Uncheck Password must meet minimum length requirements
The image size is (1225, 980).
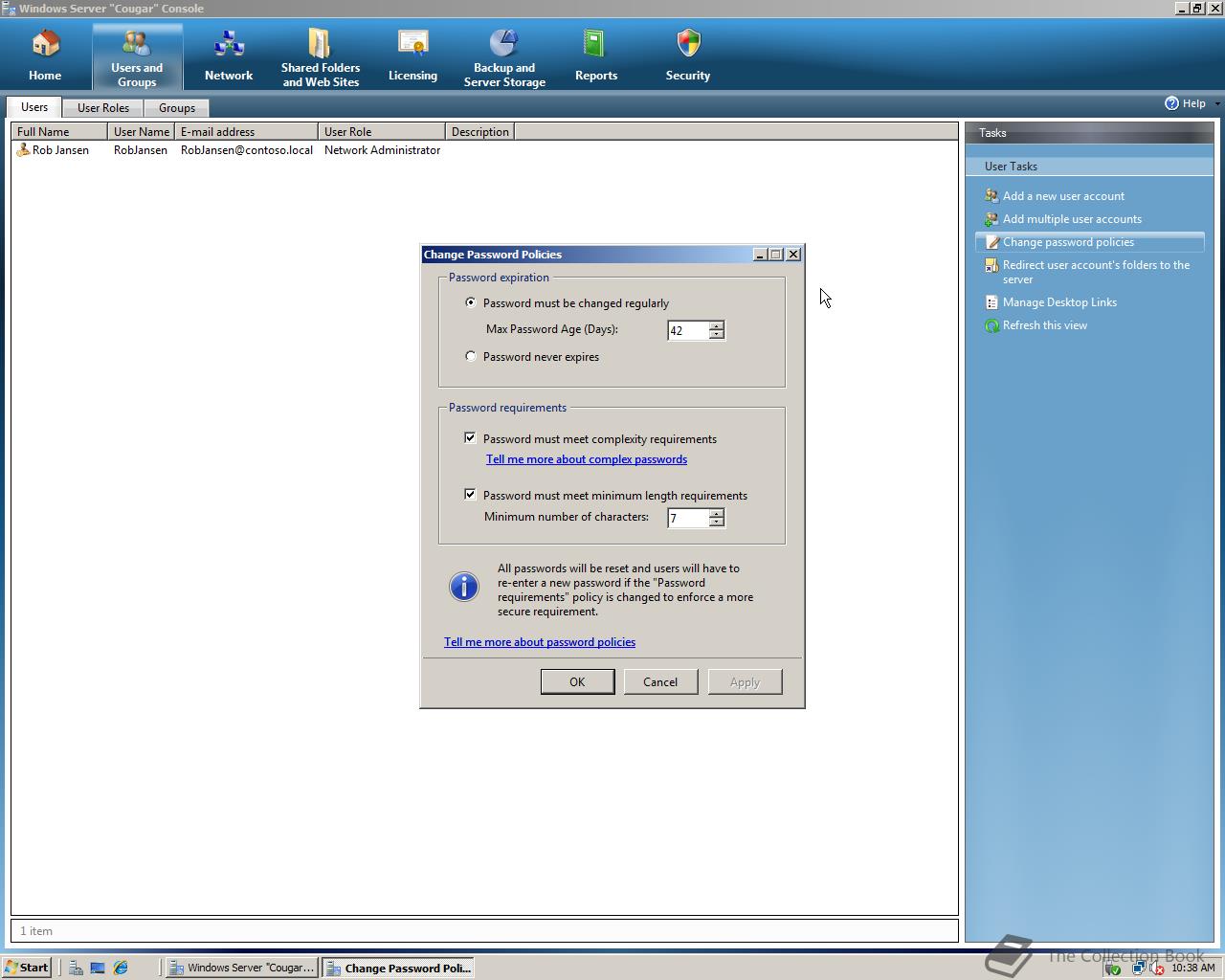click(x=470, y=495)
